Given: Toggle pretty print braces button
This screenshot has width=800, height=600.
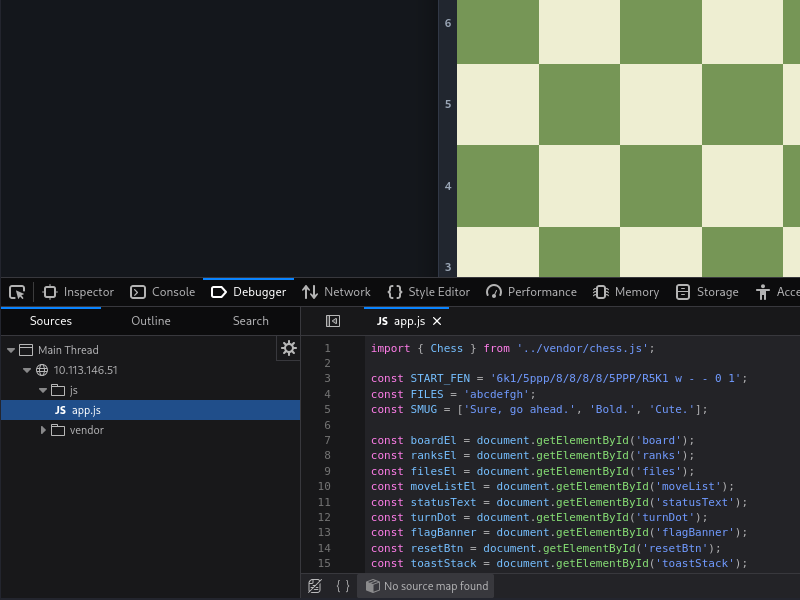Looking at the screenshot, I should pyautogui.click(x=343, y=586).
